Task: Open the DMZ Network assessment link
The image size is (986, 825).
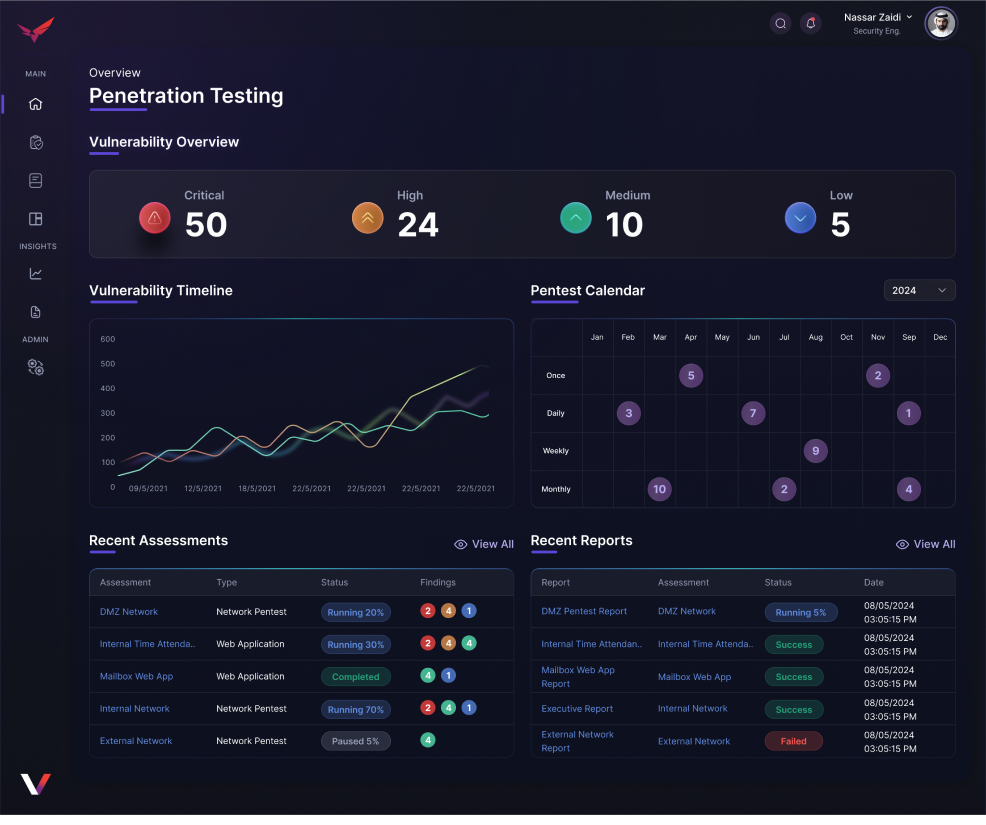Action: pyautogui.click(x=129, y=612)
